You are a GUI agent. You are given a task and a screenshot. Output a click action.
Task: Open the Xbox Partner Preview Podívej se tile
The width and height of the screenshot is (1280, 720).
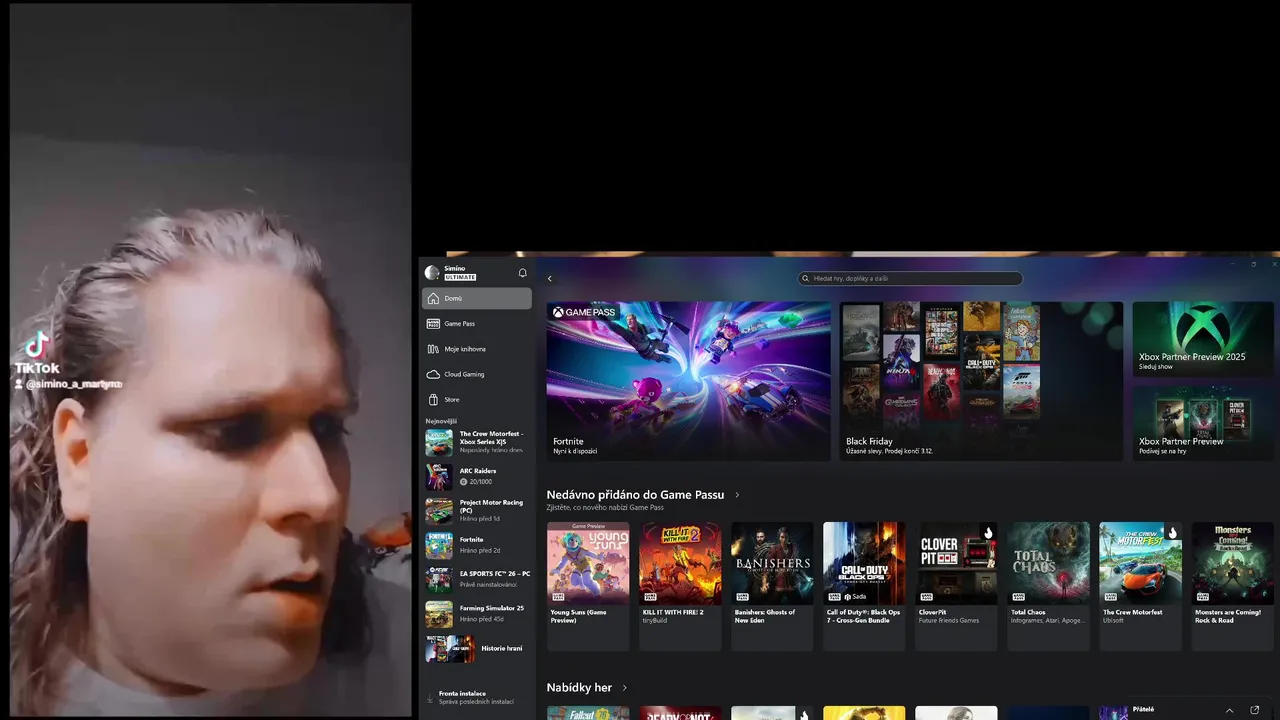point(1203,422)
